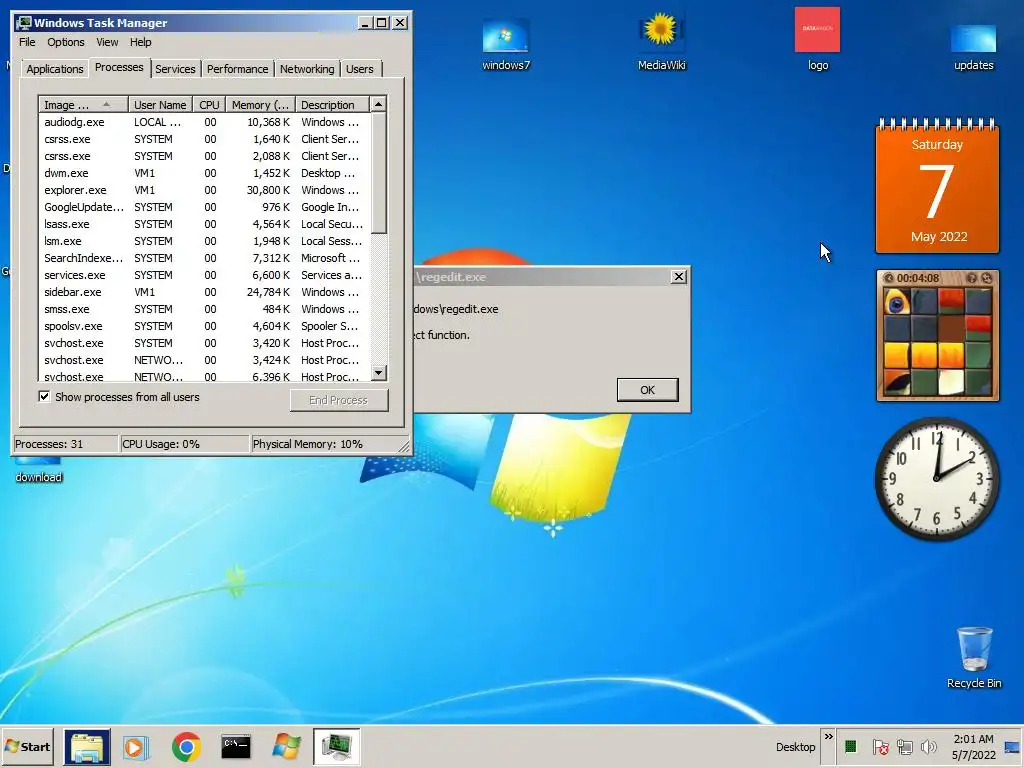Close the regedit.exe error dialog
The width and height of the screenshot is (1024, 768).
[x=679, y=277]
